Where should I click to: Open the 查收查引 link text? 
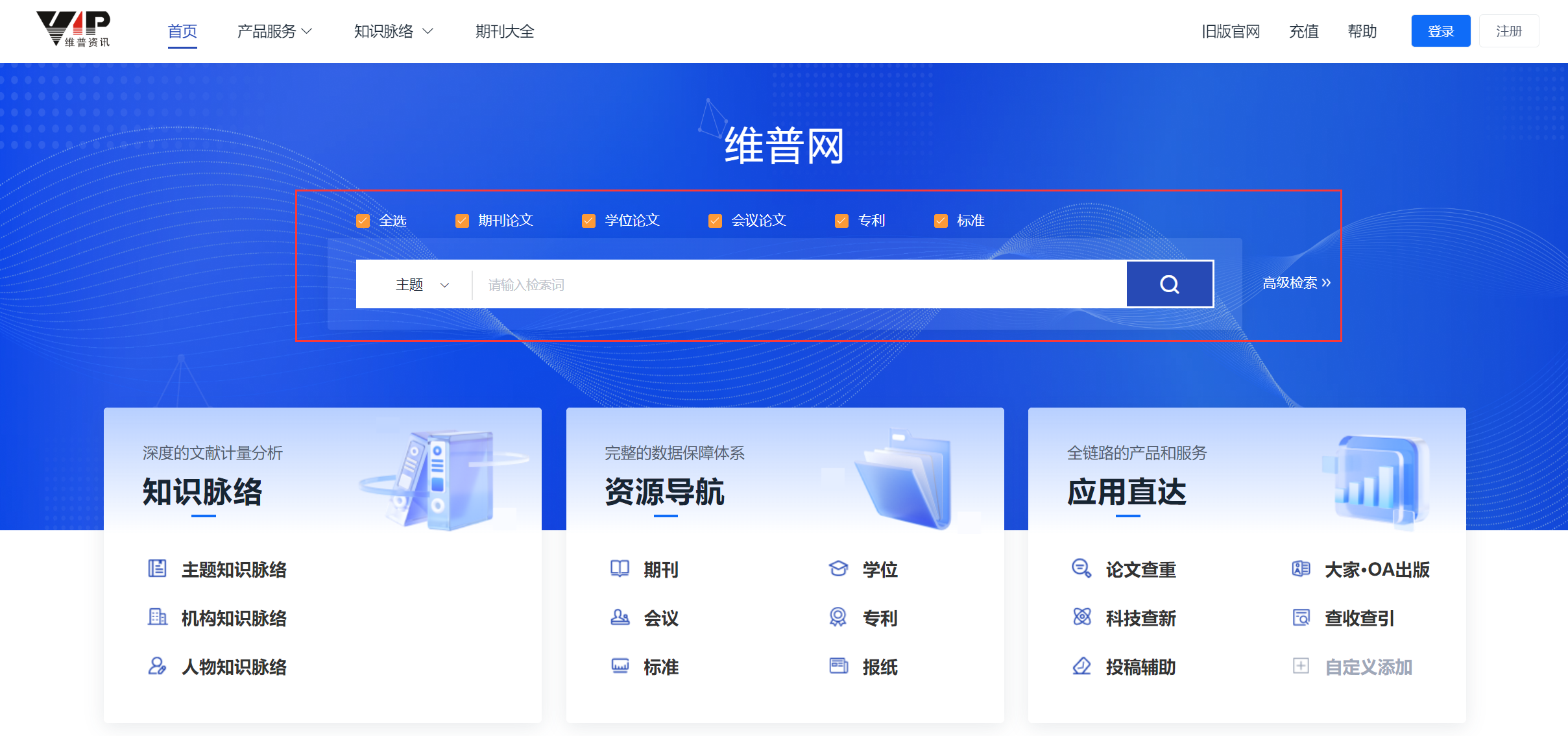pos(1360,618)
